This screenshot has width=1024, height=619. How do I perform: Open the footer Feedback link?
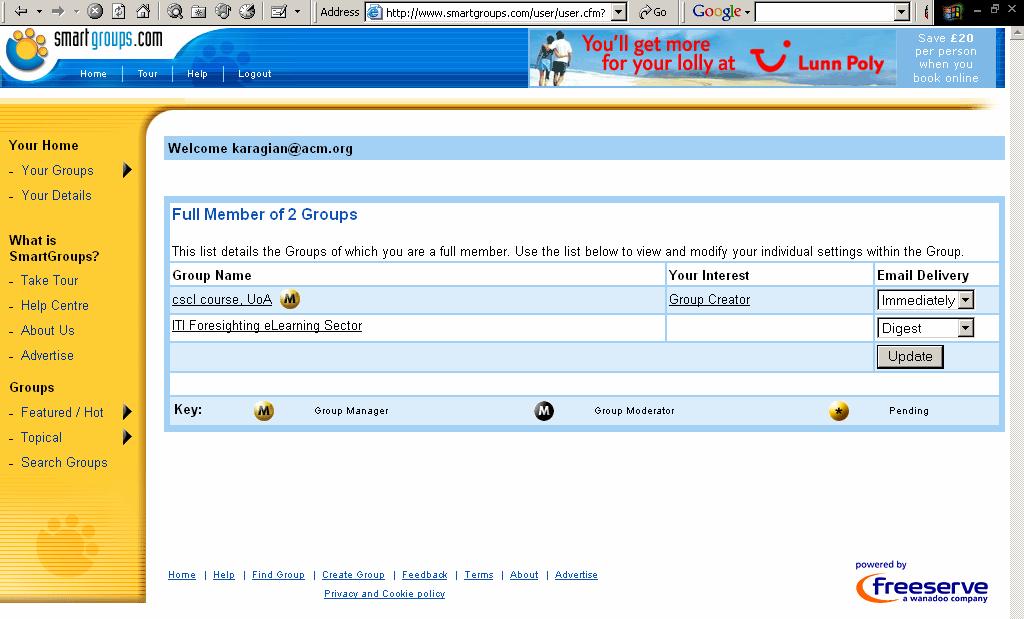click(424, 575)
